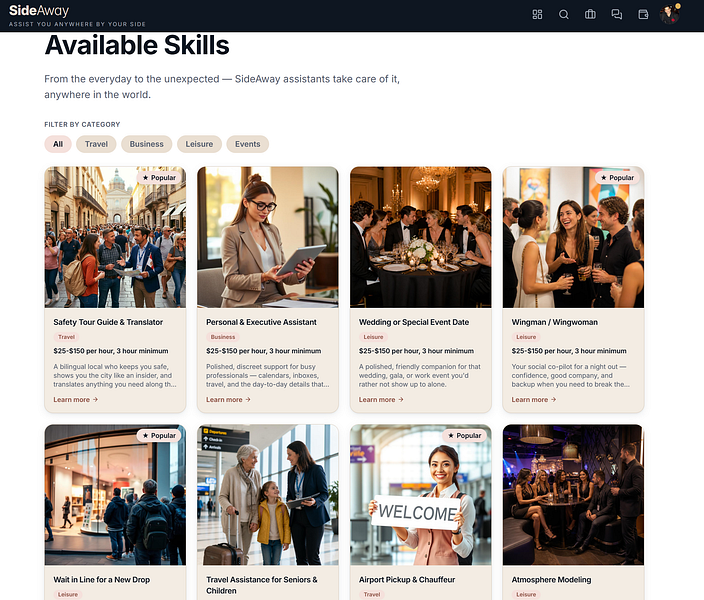Click the Leisure tag on Wait in Line card
Image resolution: width=704 pixels, height=600 pixels.
[x=68, y=594]
